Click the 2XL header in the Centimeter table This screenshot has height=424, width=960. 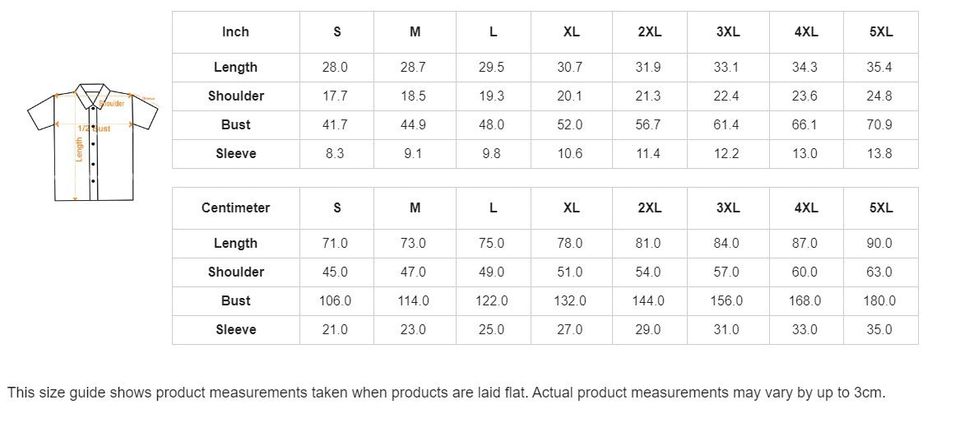[x=649, y=208]
